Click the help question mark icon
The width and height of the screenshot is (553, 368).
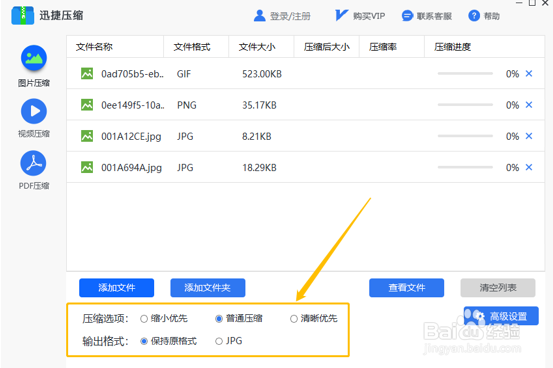click(474, 16)
